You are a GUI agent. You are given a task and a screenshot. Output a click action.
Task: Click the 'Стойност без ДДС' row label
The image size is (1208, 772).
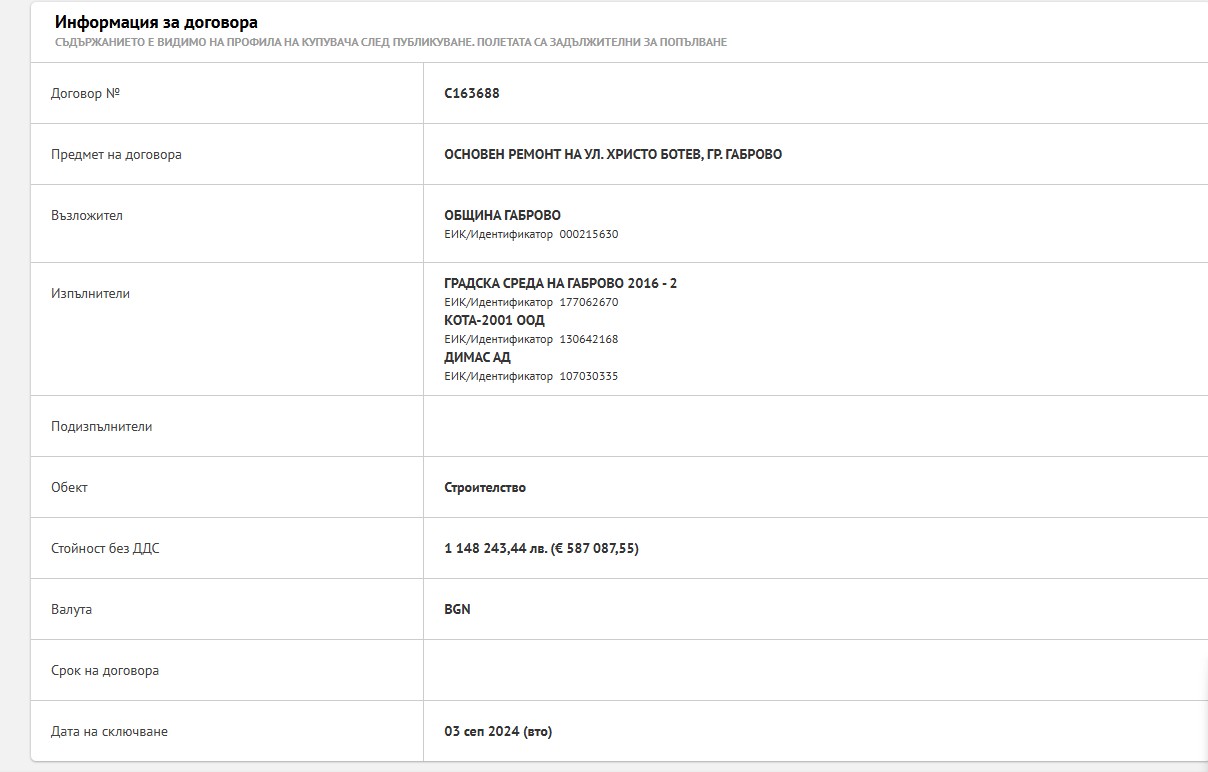coord(105,548)
